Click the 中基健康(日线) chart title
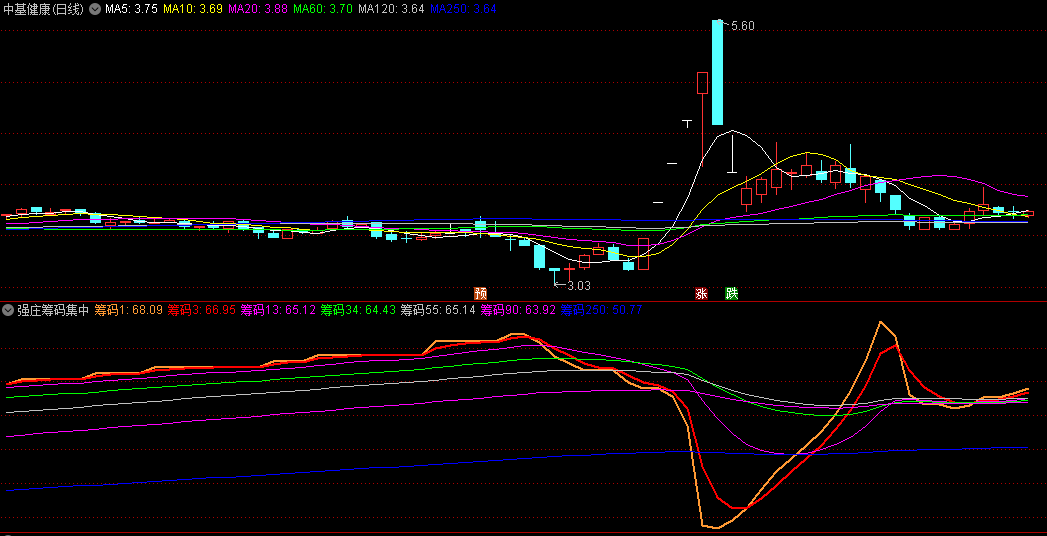The width and height of the screenshot is (1047, 536). pos(44,9)
